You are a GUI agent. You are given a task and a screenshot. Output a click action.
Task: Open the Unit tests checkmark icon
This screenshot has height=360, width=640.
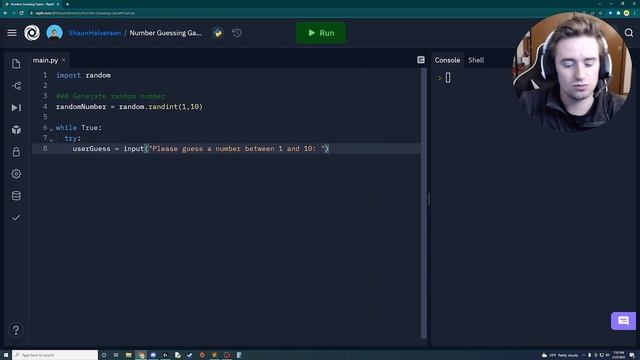[16, 218]
